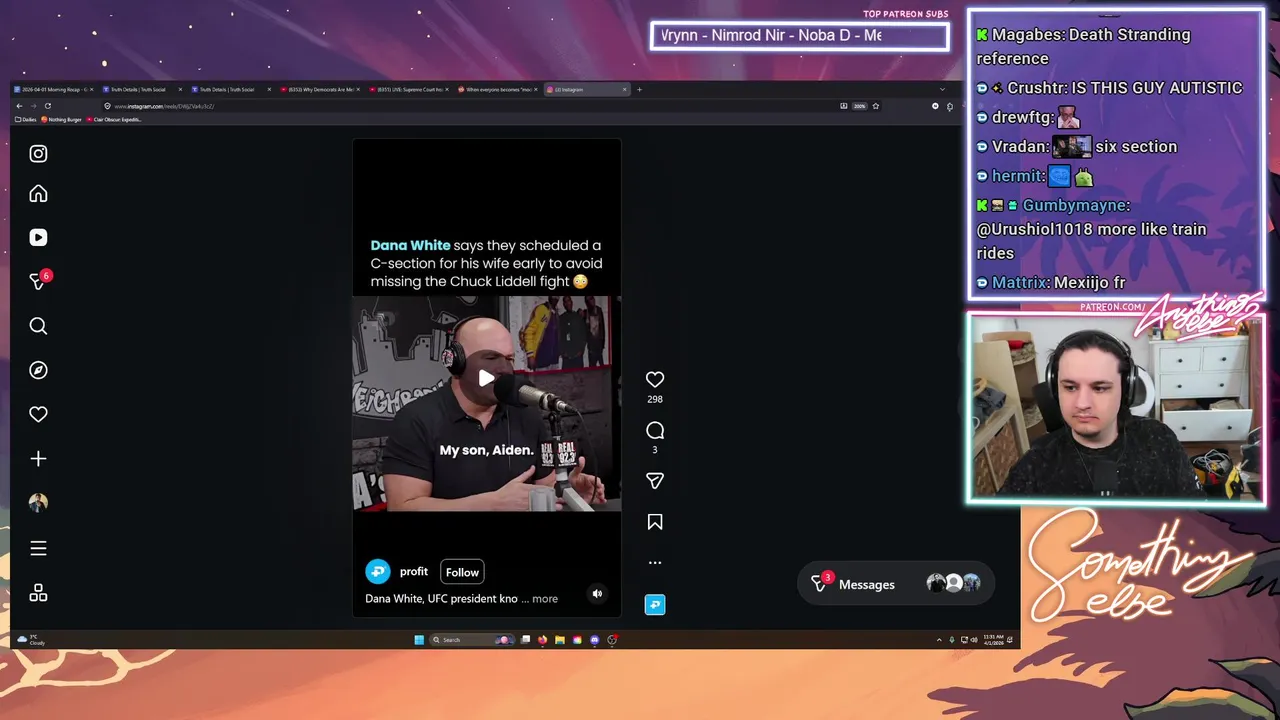This screenshot has height=720, width=1280.
Task: Open the taskbar clock showing 11:31 AM
Action: point(992,639)
